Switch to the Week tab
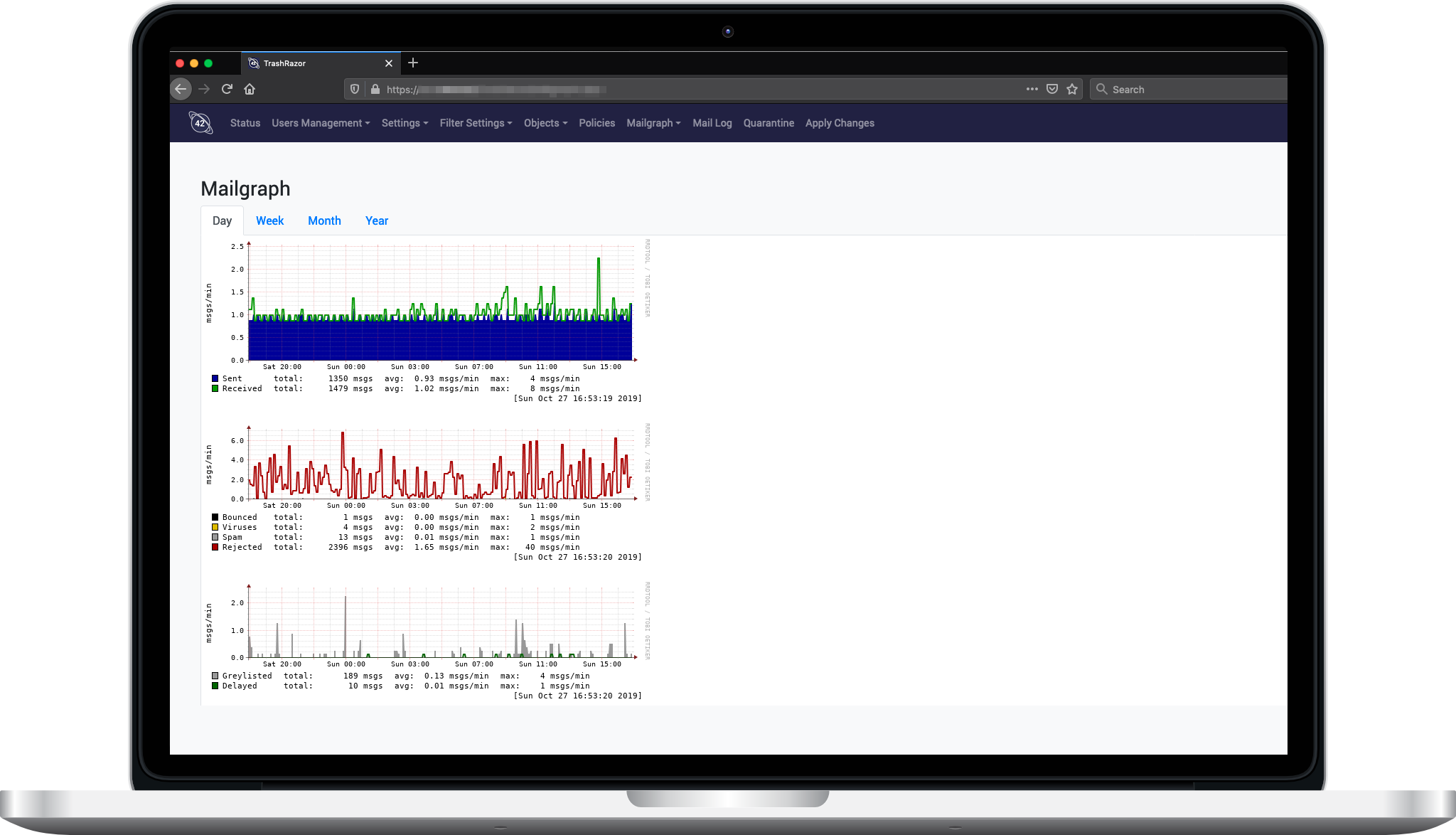This screenshot has height=835, width=1456. 269,220
